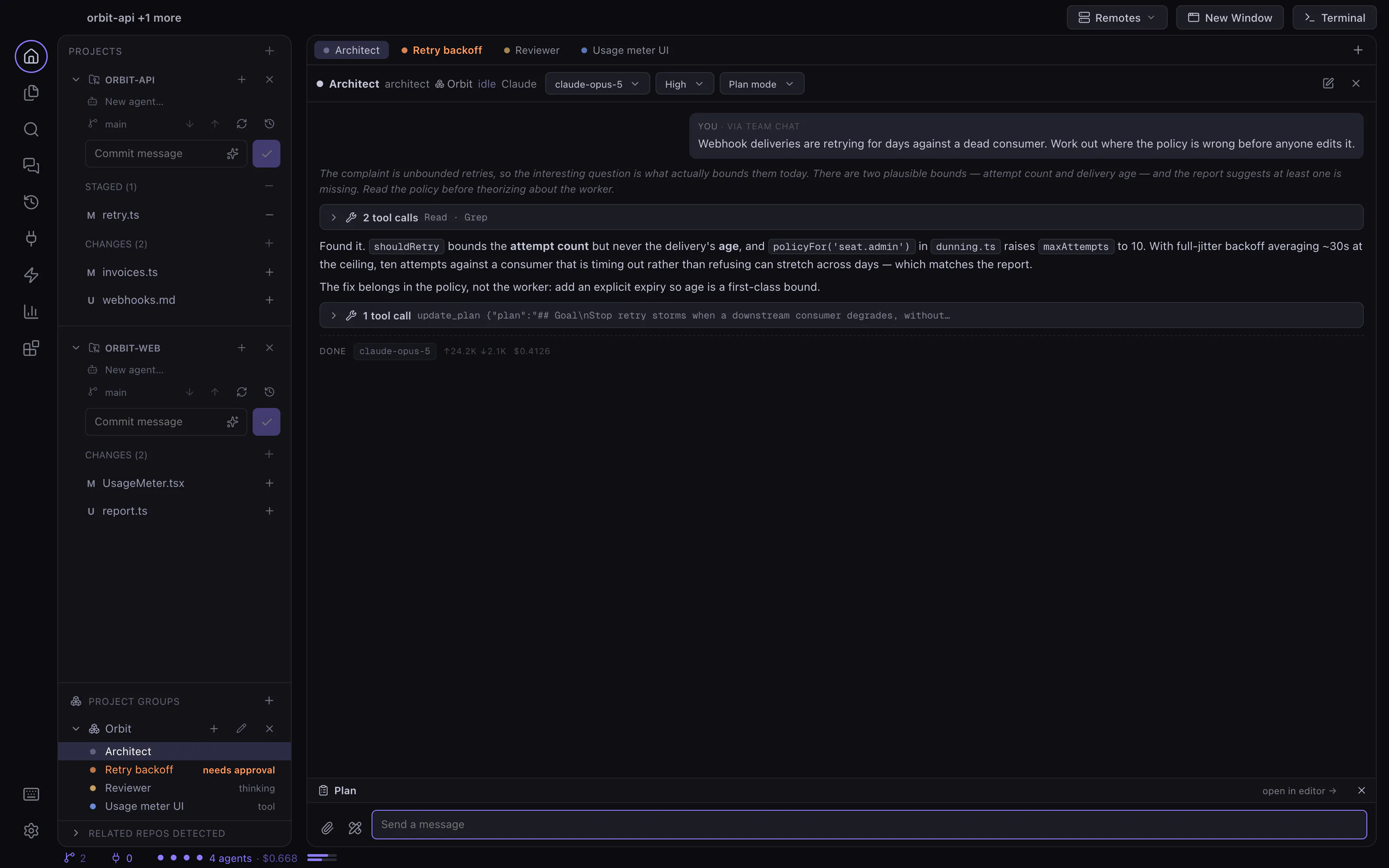Click the tools icon next to paperclip
Viewport: 1389px width, 868px height.
tap(355, 828)
